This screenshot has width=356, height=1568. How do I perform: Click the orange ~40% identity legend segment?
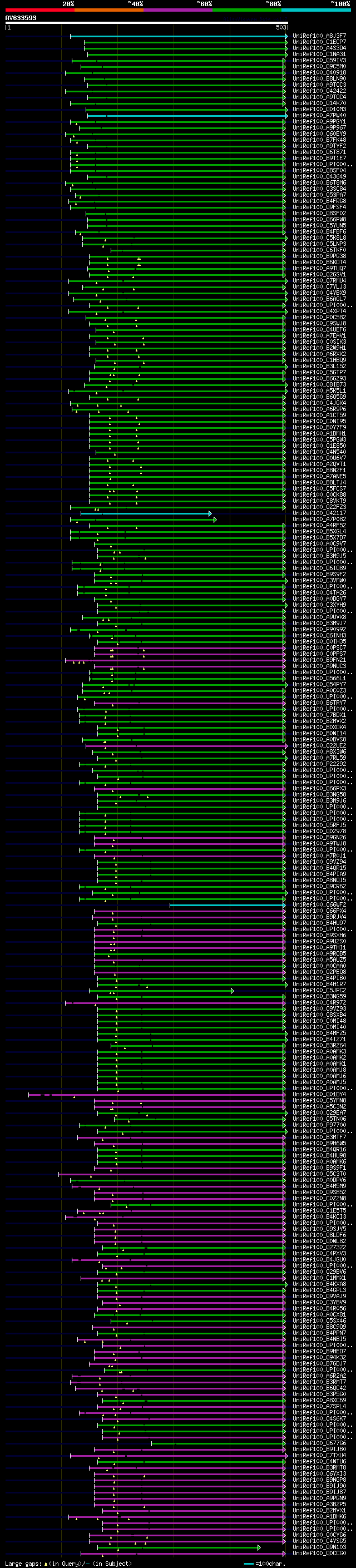point(109,10)
